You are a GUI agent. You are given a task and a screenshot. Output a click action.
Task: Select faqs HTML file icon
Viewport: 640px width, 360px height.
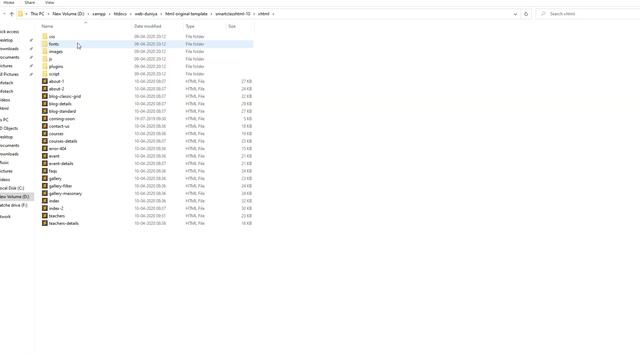tap(45, 171)
